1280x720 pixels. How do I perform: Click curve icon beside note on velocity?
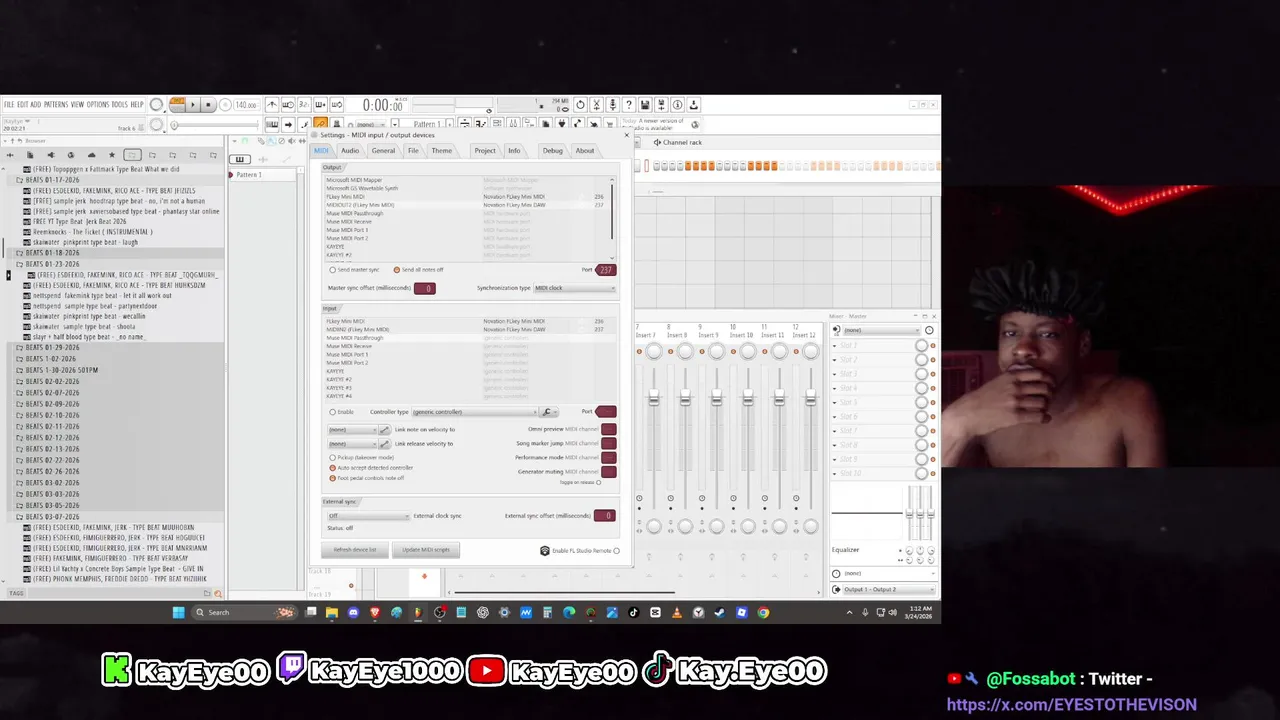coord(385,429)
